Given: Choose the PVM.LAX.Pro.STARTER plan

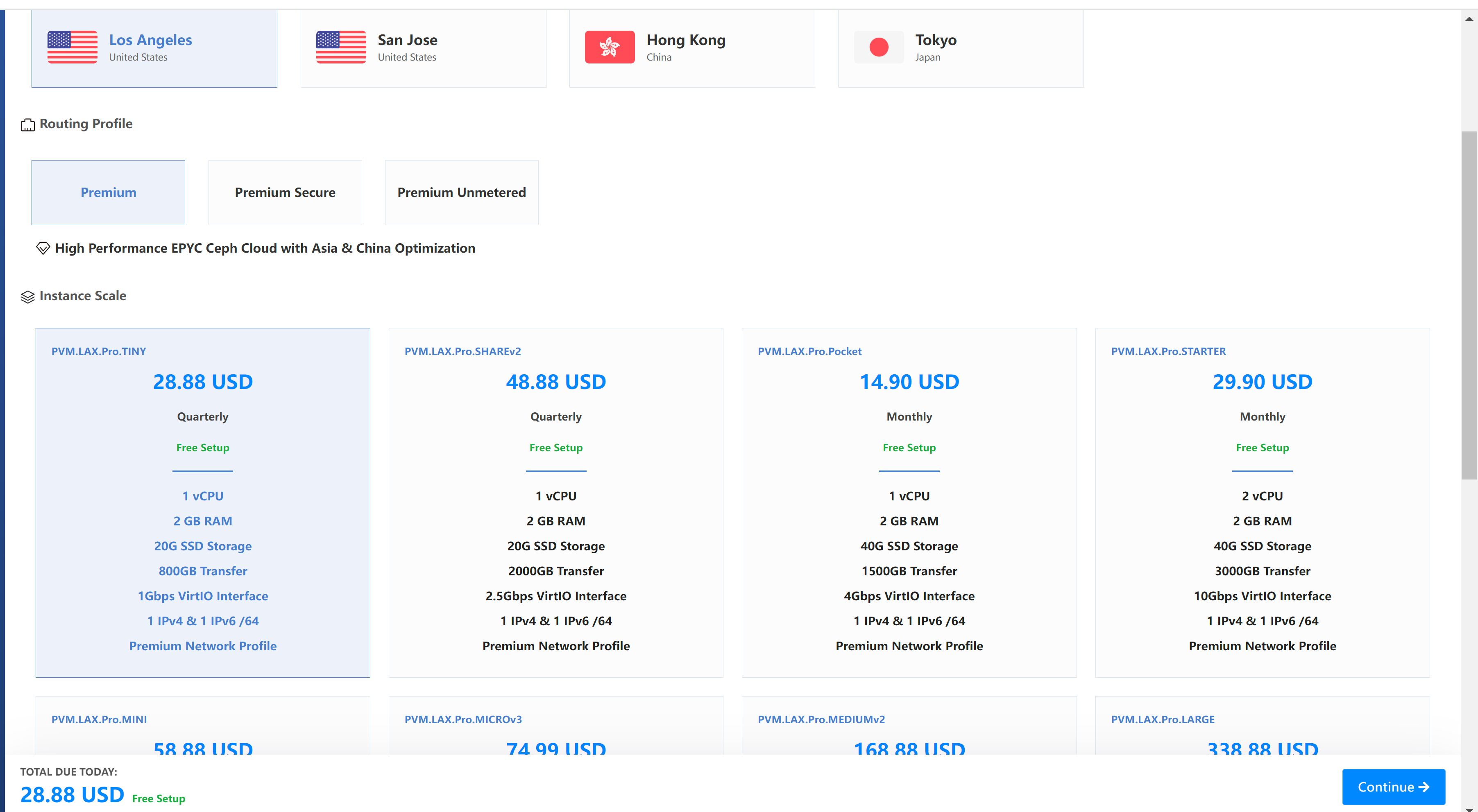Looking at the screenshot, I should pyautogui.click(x=1262, y=504).
